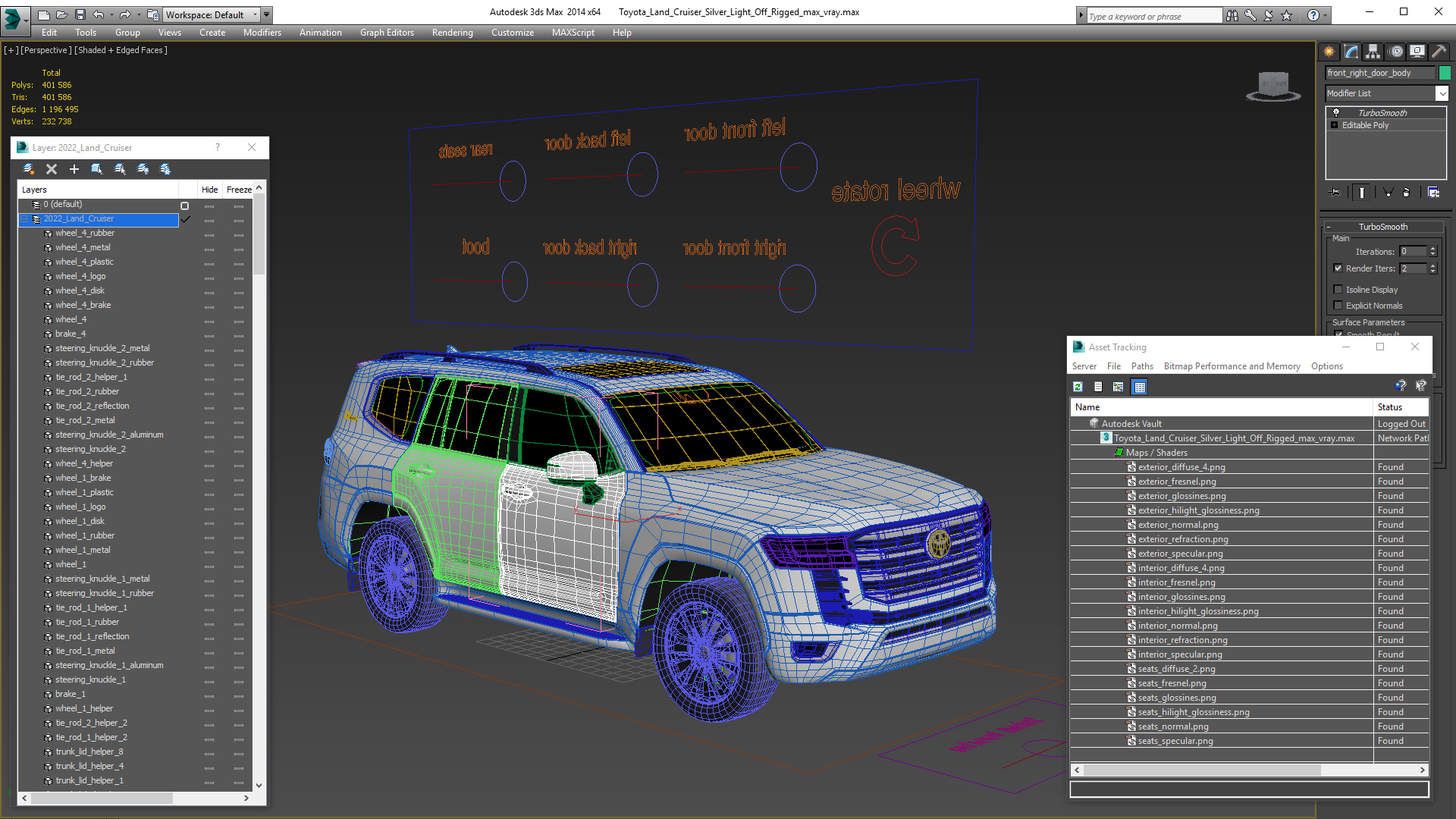The height and width of the screenshot is (819, 1456).
Task: Toggle Hide for wheel_4_rubber layer item
Action: tap(209, 234)
